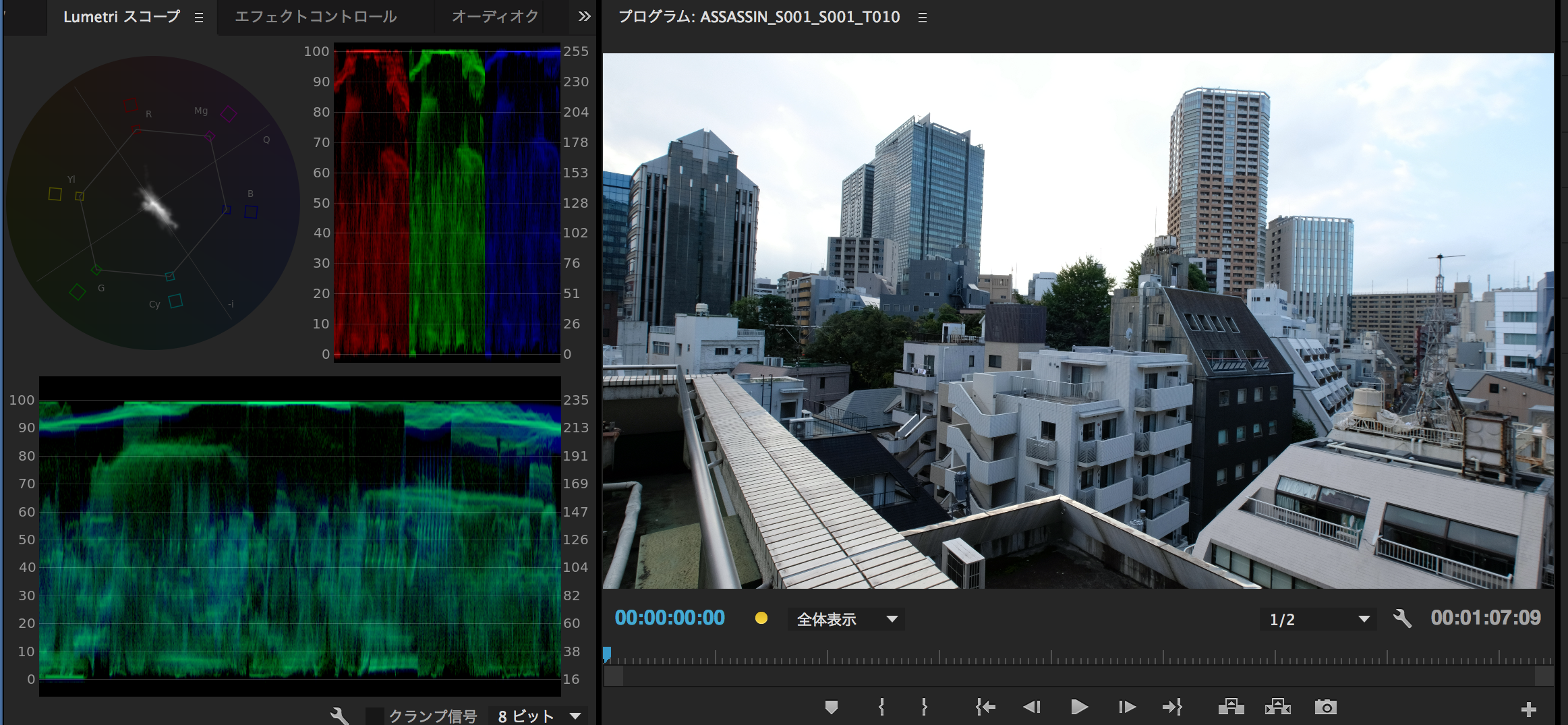Click the Mark In bracket icon

point(881,707)
